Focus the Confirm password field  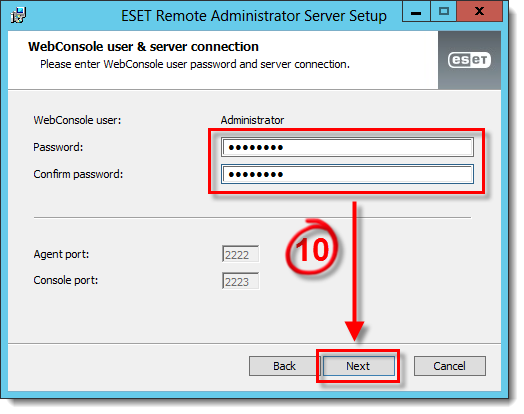tap(347, 174)
